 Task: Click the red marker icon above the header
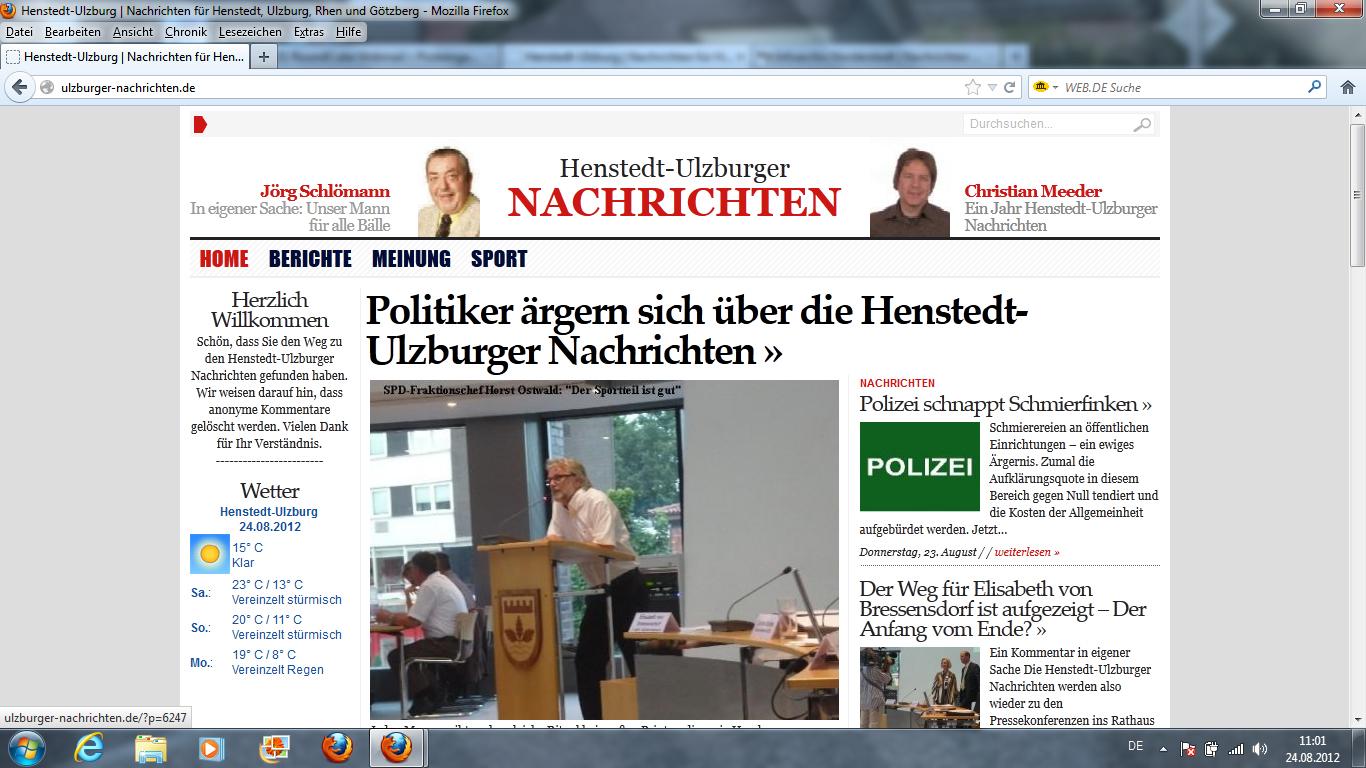(x=200, y=124)
